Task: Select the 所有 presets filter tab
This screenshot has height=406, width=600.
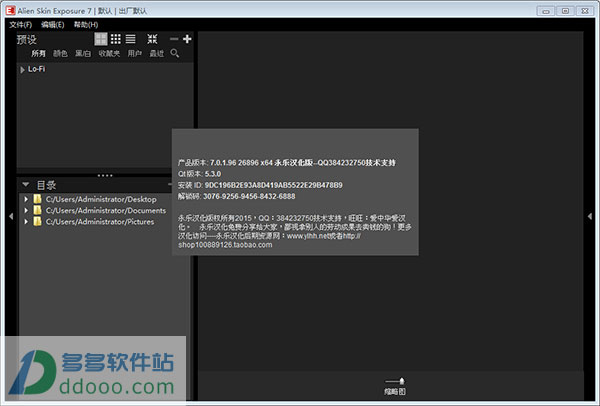Action: [38, 54]
